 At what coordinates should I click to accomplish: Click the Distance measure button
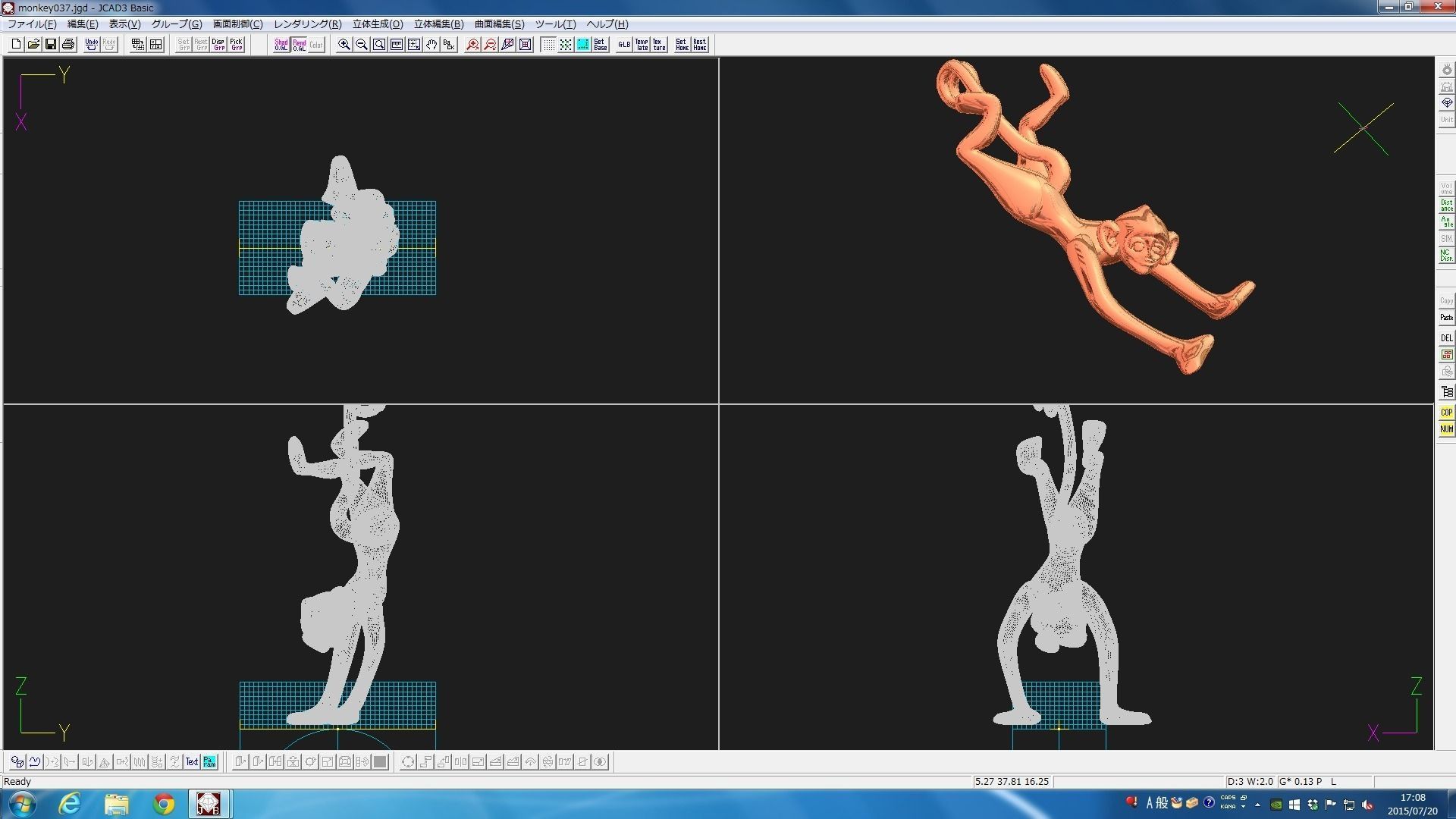(1446, 206)
